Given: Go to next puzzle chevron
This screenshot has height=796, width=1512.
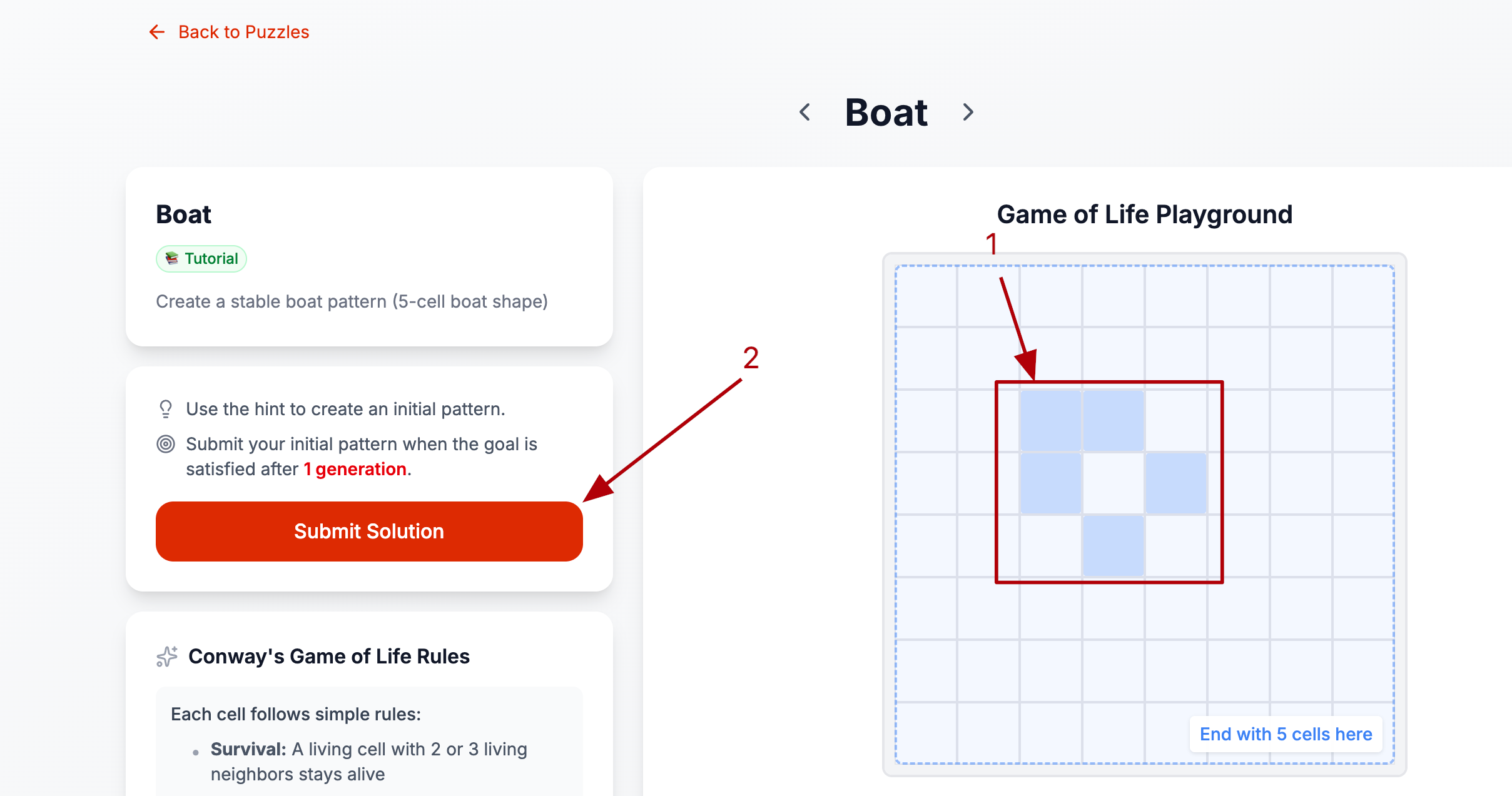Looking at the screenshot, I should point(968,113).
